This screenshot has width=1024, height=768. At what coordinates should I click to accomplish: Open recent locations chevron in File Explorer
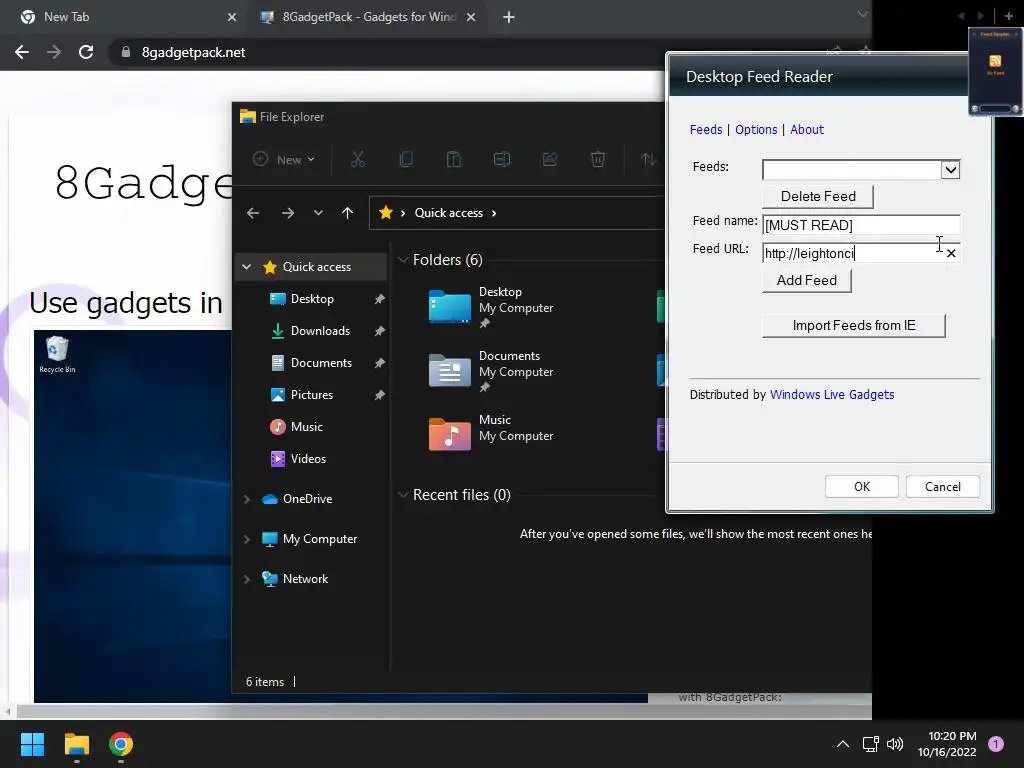(318, 213)
